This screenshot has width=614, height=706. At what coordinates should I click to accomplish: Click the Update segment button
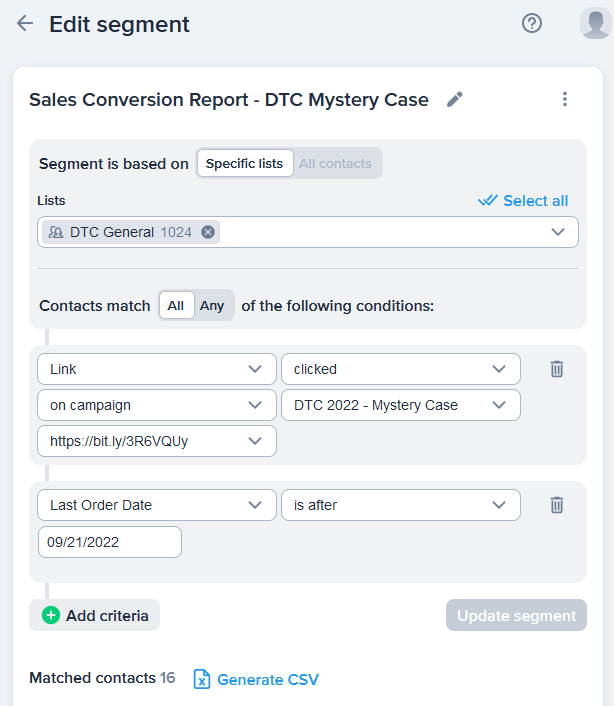click(516, 615)
